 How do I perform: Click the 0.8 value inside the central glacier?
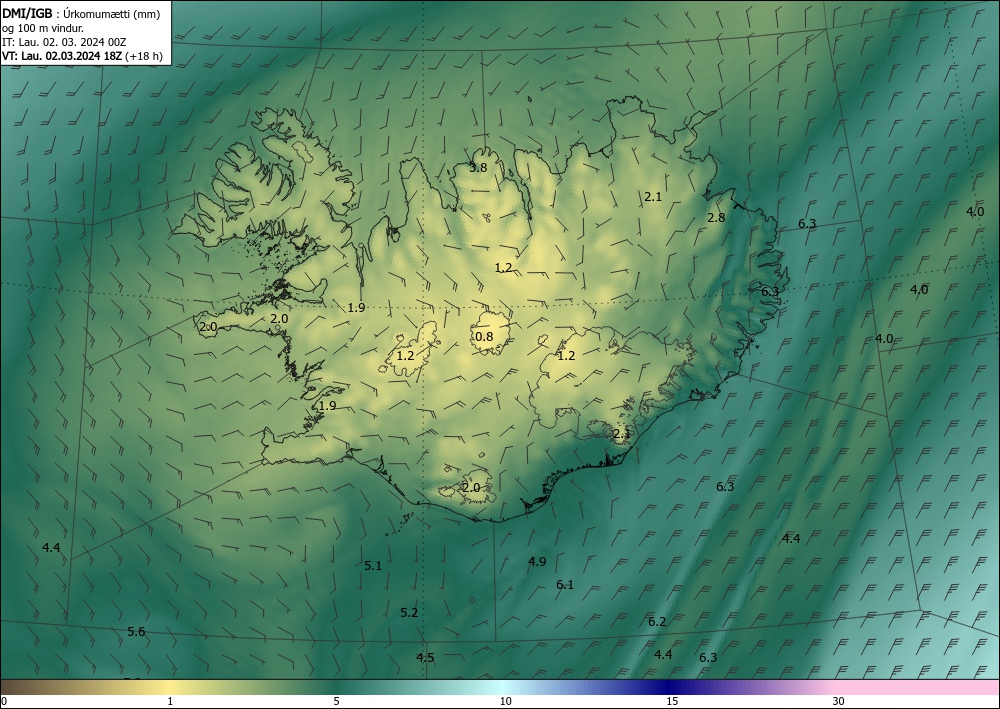[x=485, y=336]
